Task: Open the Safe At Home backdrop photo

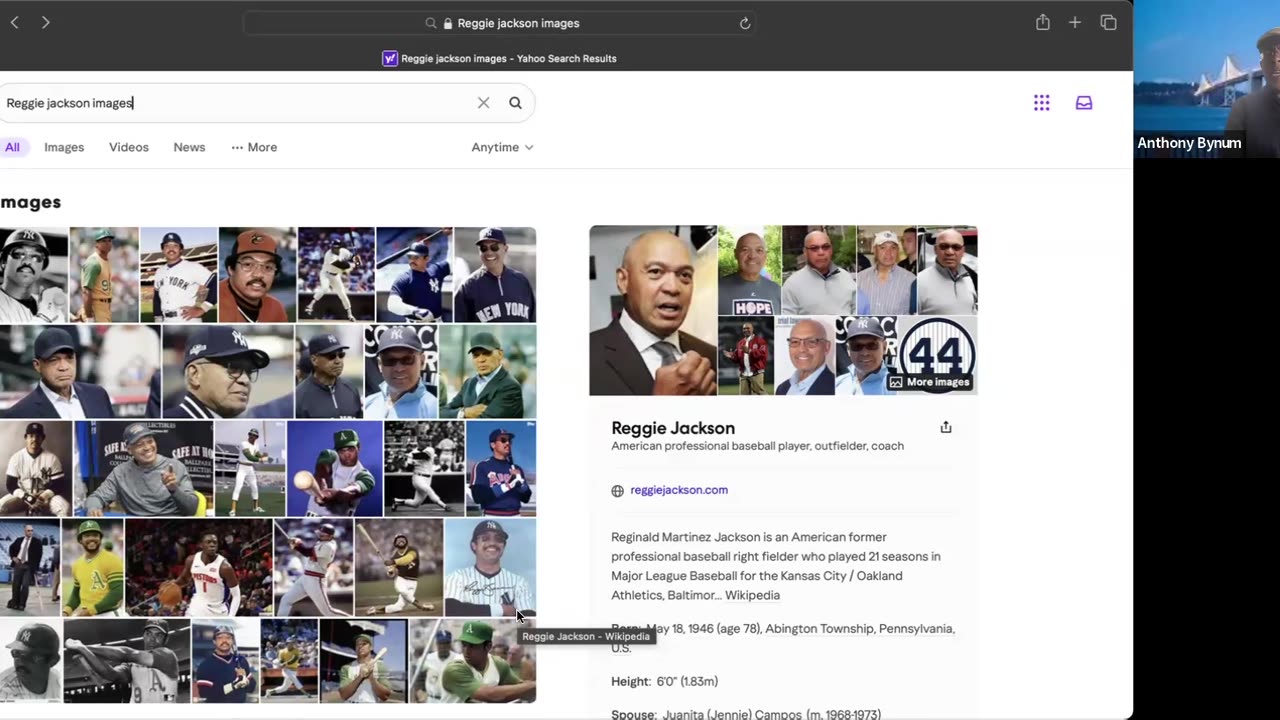Action: coord(143,468)
